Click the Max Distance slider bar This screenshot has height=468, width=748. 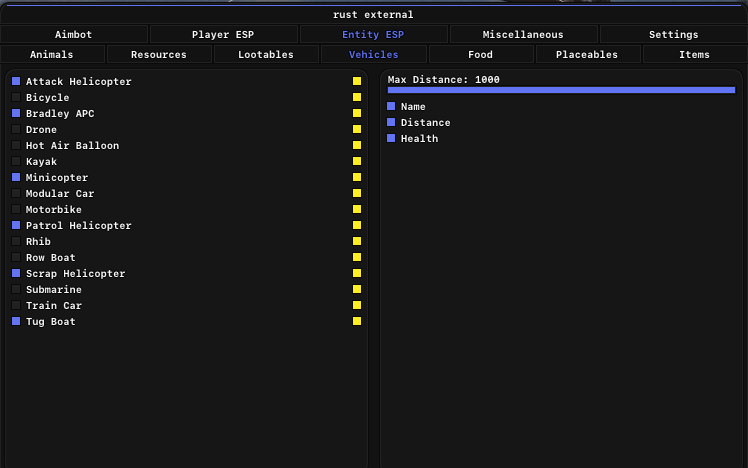(561, 90)
